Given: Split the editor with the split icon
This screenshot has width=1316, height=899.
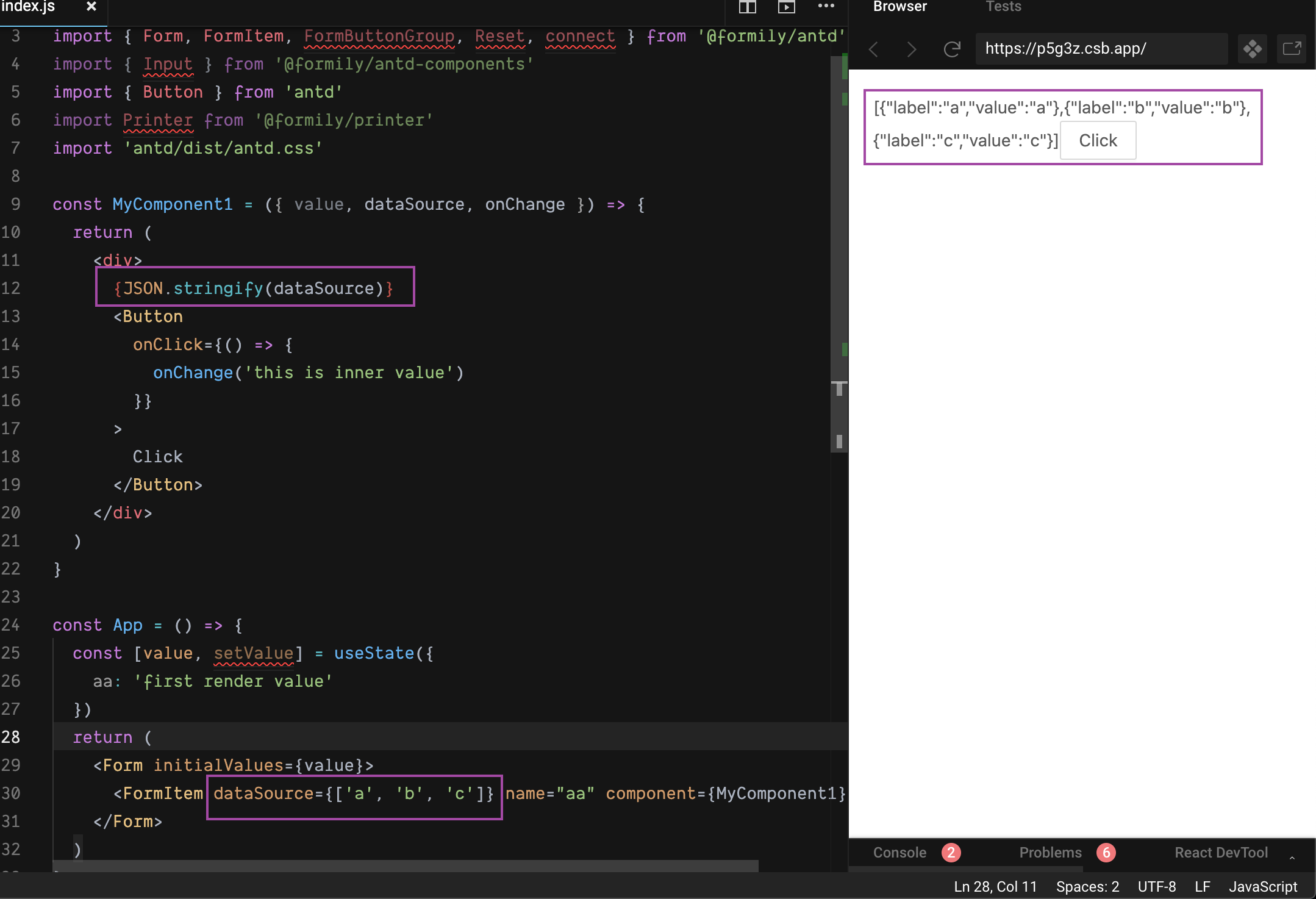Looking at the screenshot, I should (747, 7).
